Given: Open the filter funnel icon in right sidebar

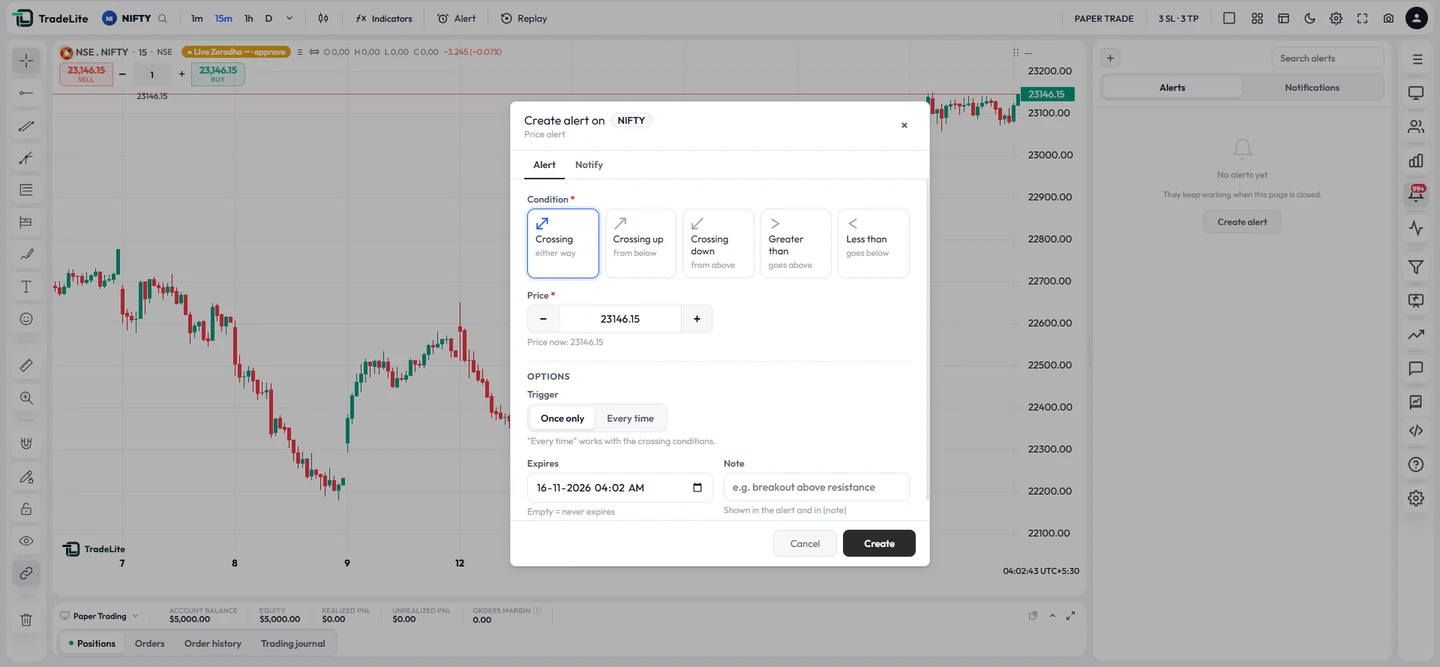Looking at the screenshot, I should (x=1416, y=267).
